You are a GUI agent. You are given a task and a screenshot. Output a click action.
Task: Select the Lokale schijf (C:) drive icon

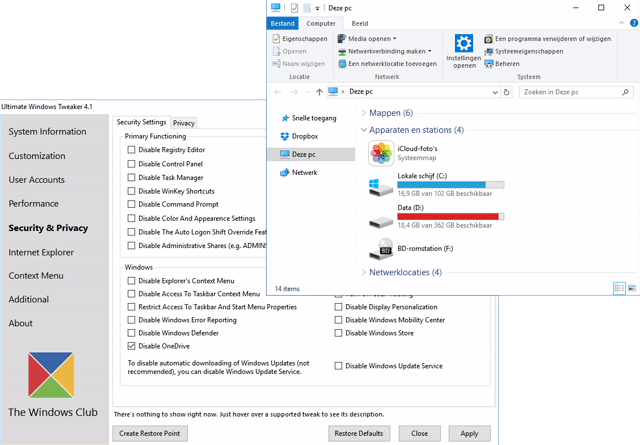pos(381,187)
